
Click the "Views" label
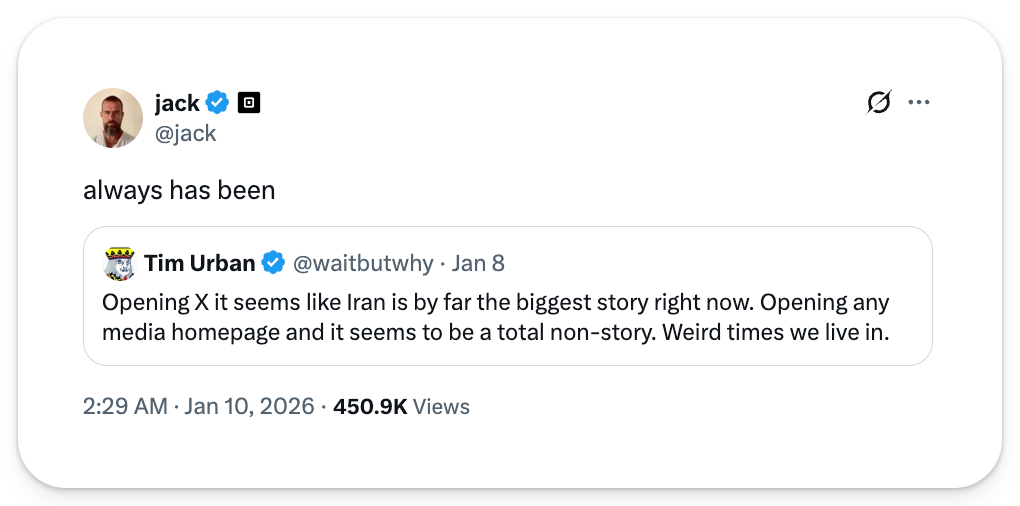click(x=441, y=407)
